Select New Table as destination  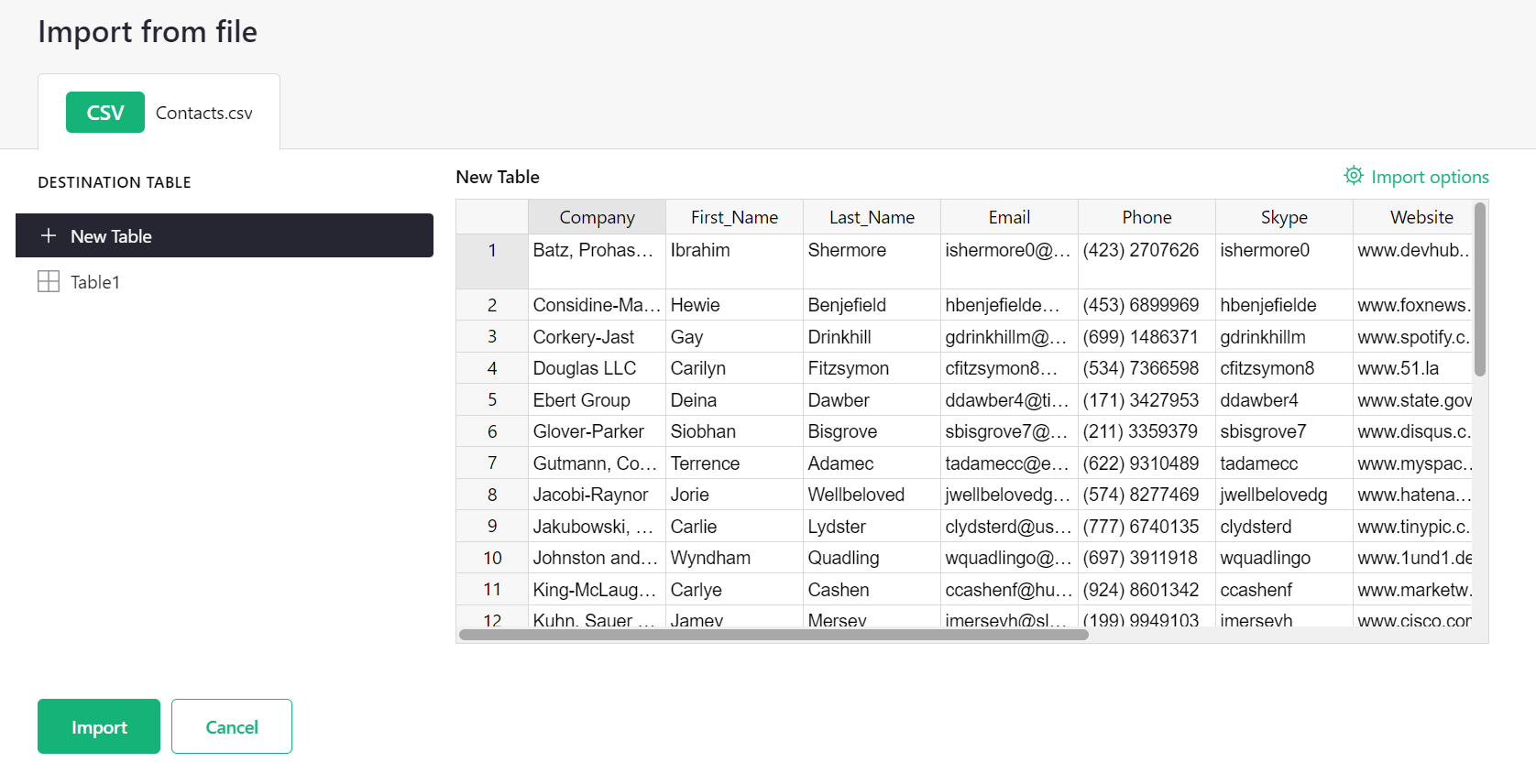[x=224, y=235]
